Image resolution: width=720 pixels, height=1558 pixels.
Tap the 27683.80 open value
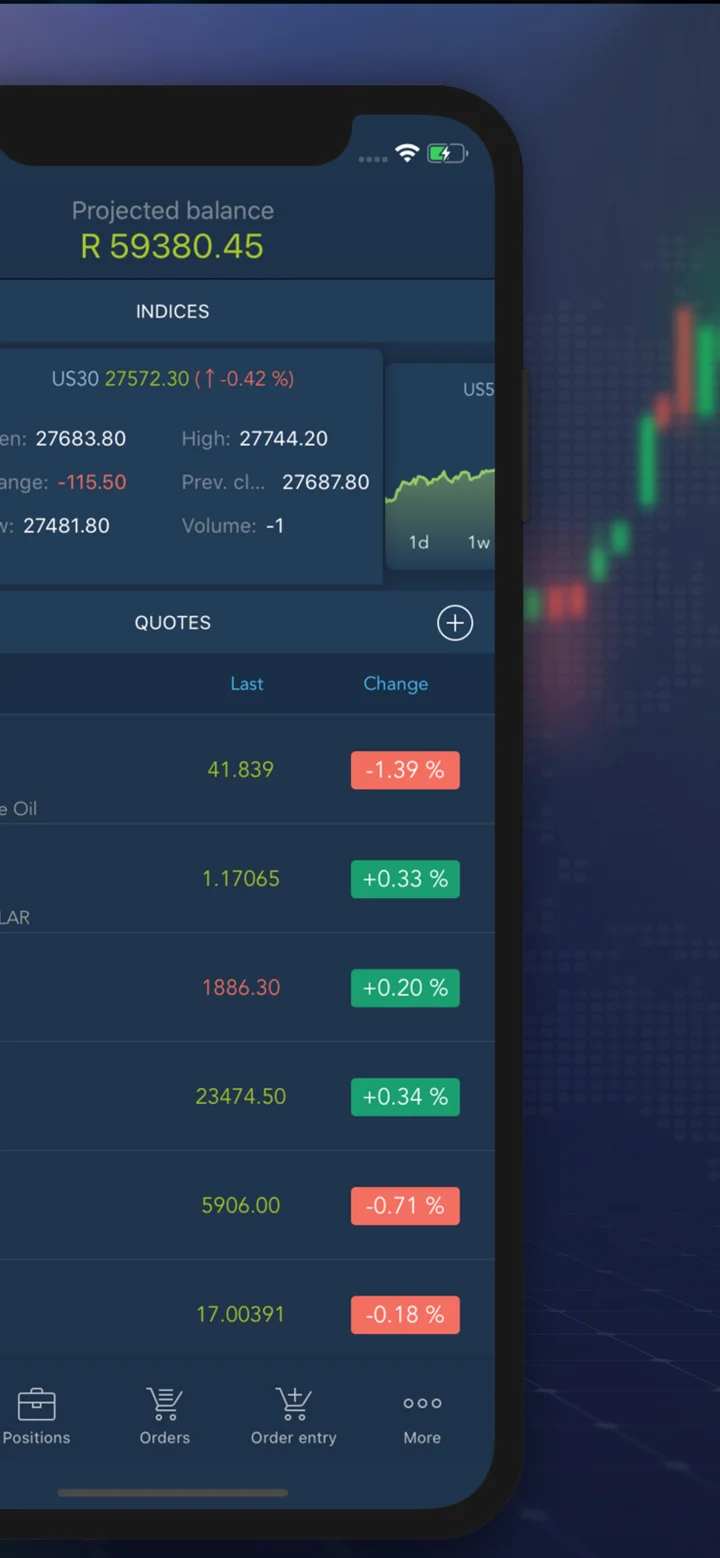[x=81, y=439]
